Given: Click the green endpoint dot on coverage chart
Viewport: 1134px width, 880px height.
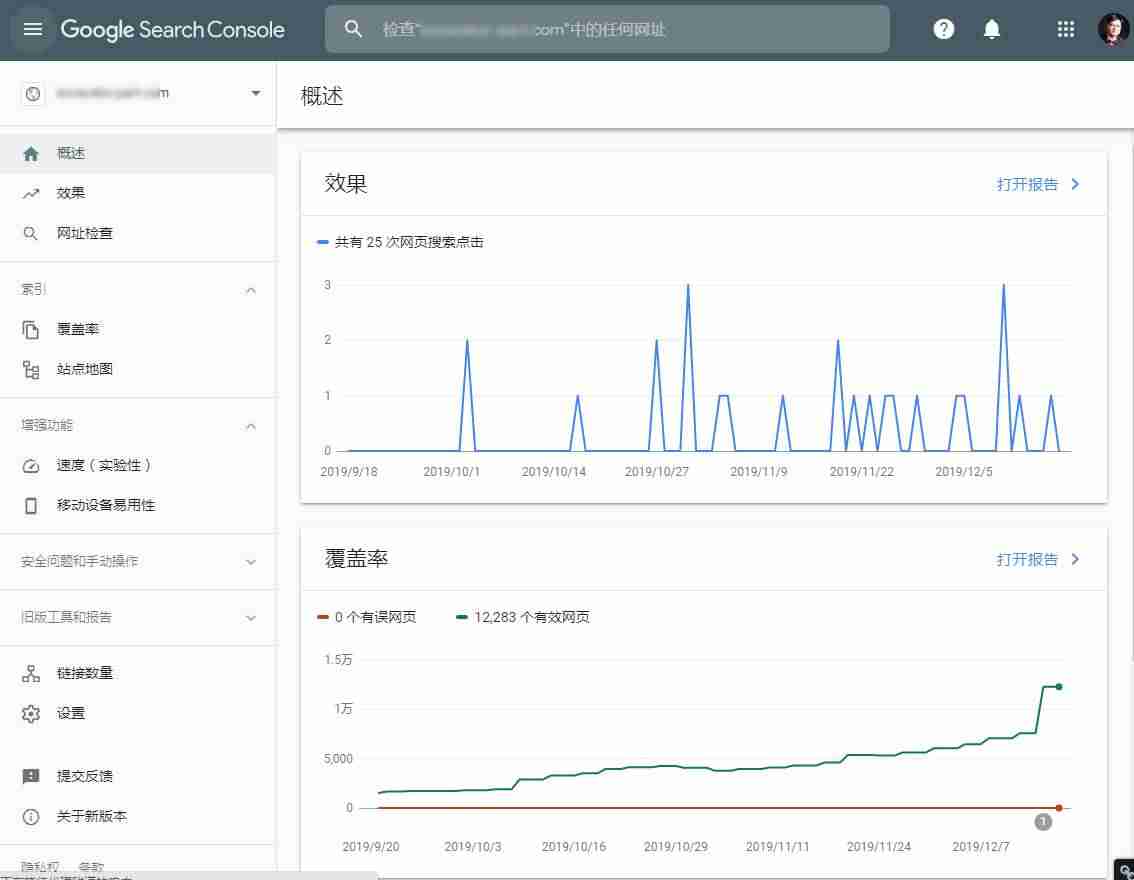Looking at the screenshot, I should (1059, 686).
